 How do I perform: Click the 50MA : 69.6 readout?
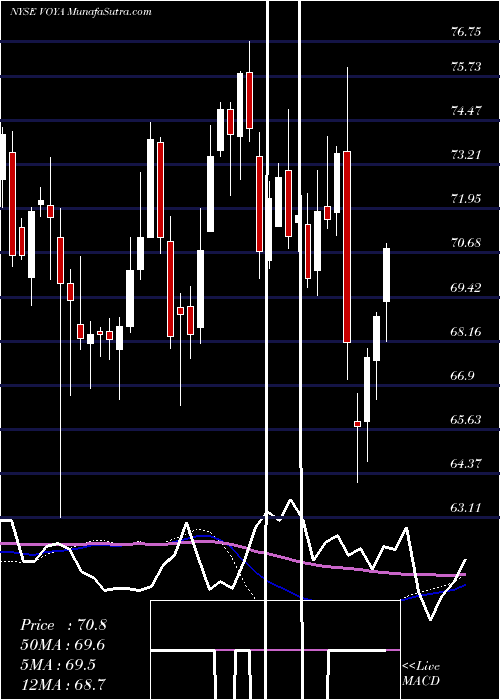pyautogui.click(x=63, y=645)
